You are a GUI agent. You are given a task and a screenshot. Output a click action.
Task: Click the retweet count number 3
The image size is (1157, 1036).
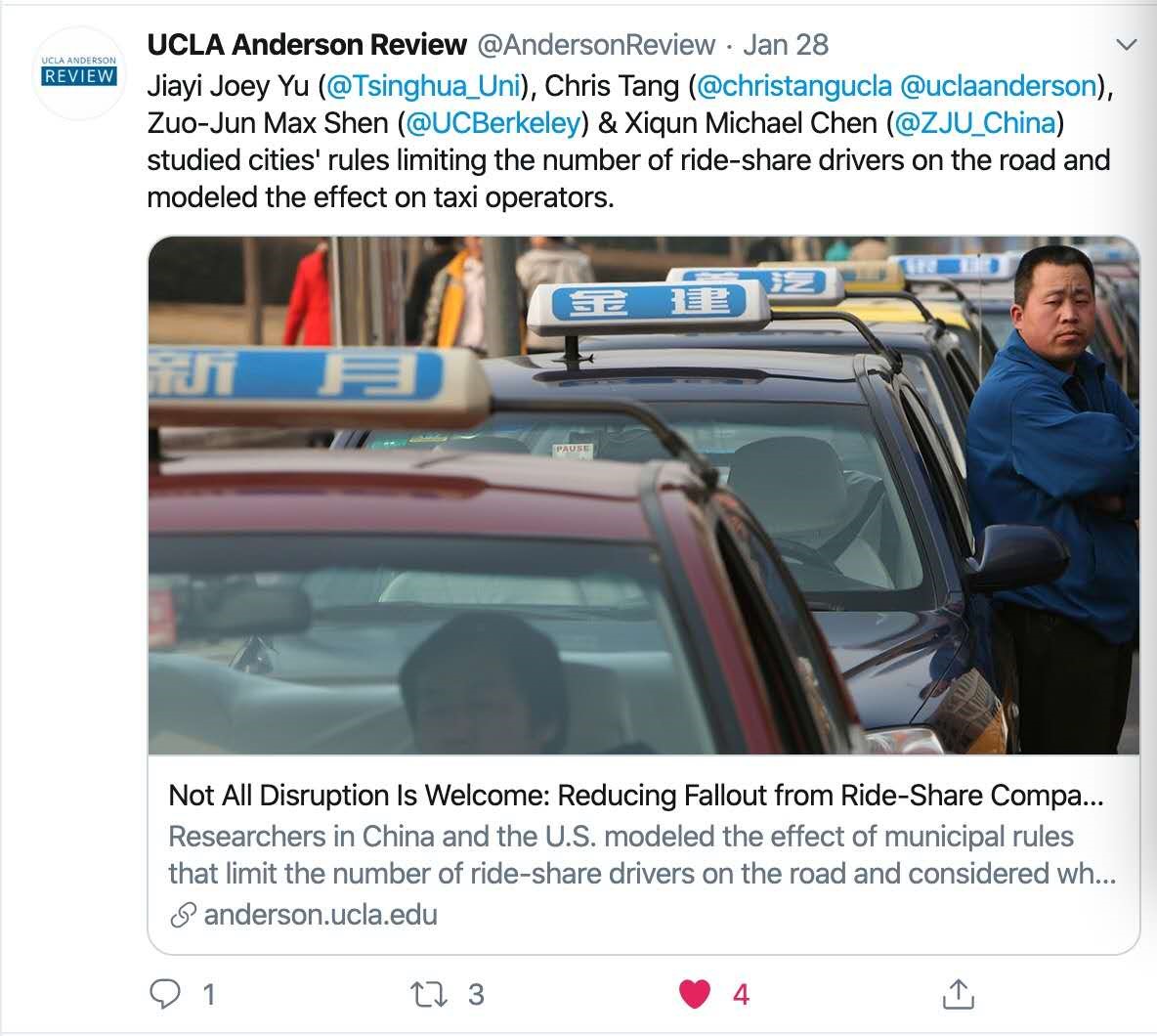point(476,995)
